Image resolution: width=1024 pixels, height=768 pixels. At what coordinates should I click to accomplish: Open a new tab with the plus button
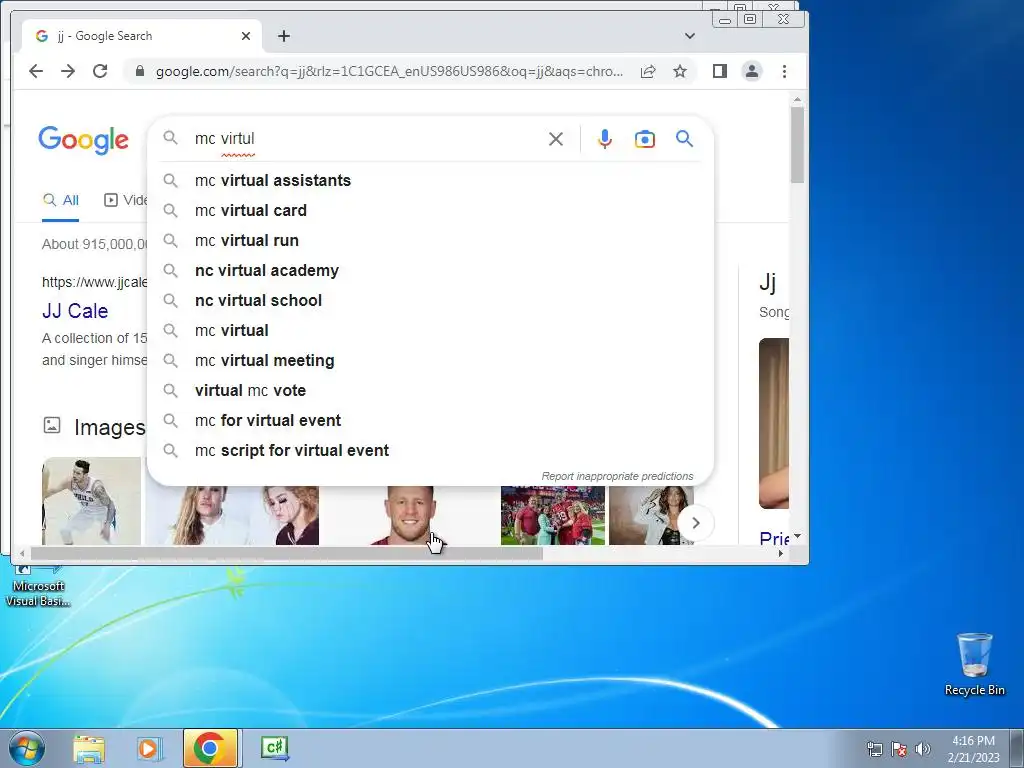(x=283, y=36)
